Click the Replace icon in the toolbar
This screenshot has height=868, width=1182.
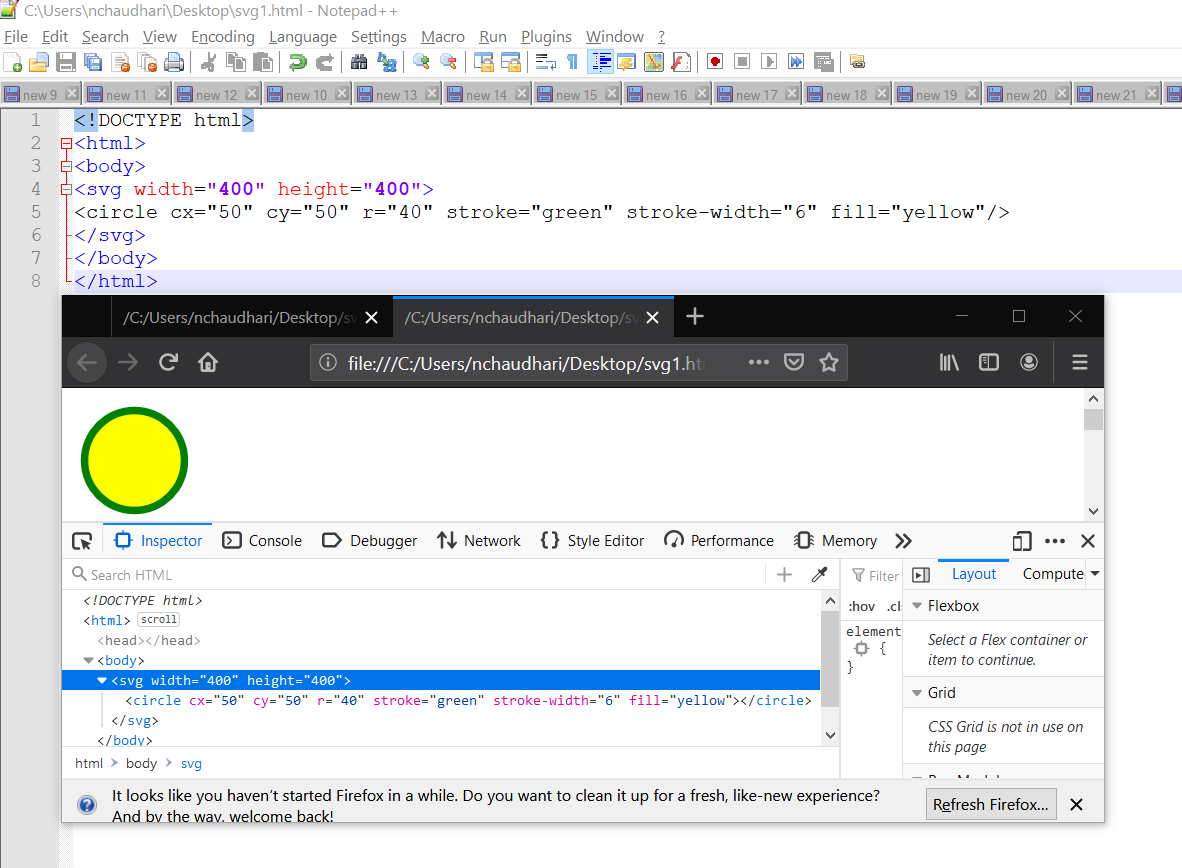pos(387,62)
